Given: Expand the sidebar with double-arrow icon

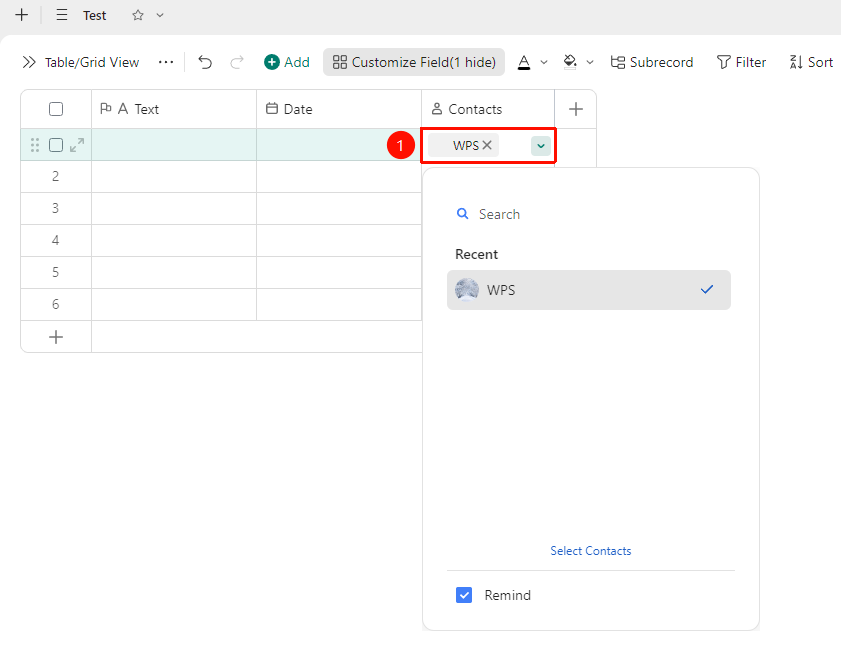Looking at the screenshot, I should (x=29, y=62).
